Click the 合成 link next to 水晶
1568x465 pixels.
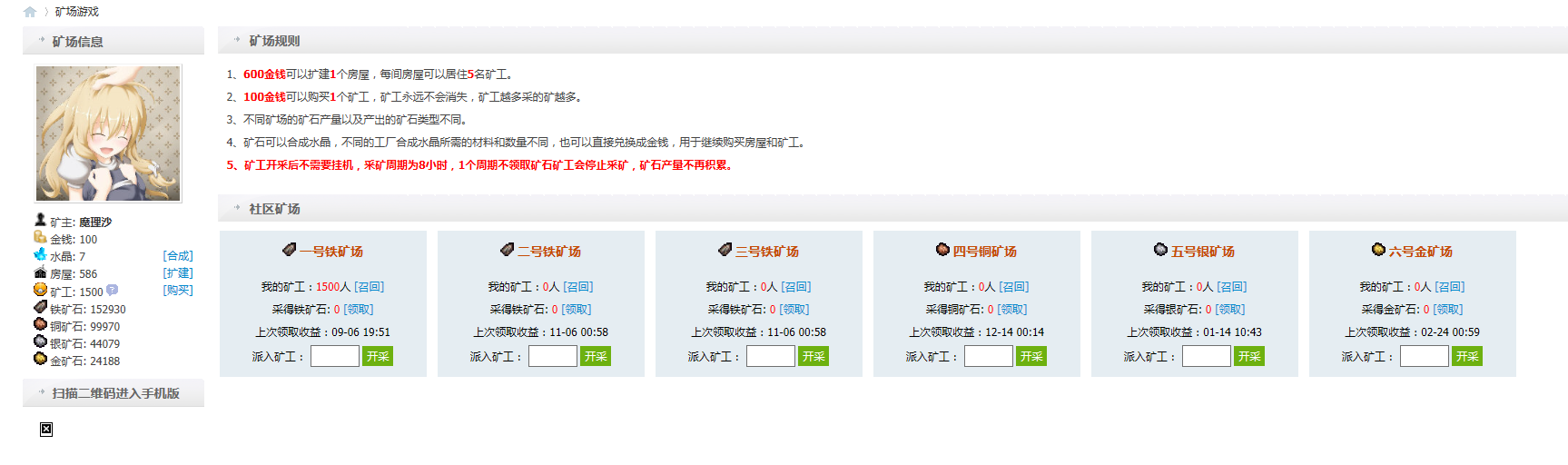[178, 256]
